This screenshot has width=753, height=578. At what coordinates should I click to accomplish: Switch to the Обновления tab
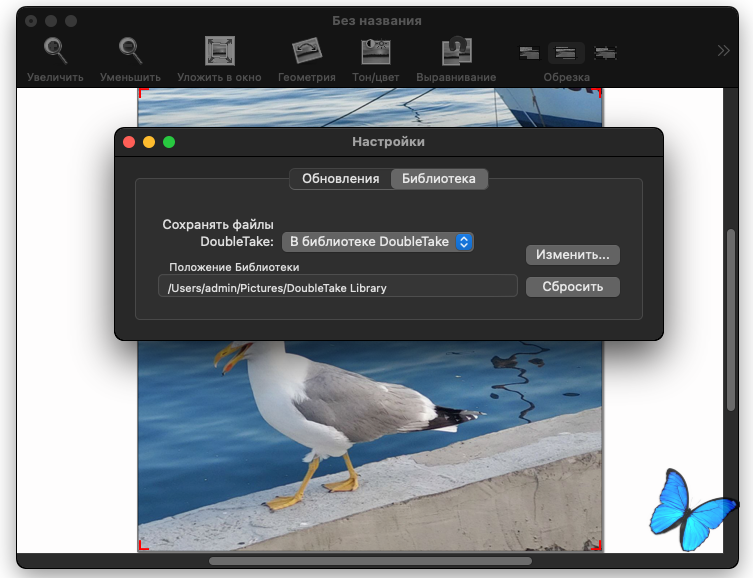[340, 179]
